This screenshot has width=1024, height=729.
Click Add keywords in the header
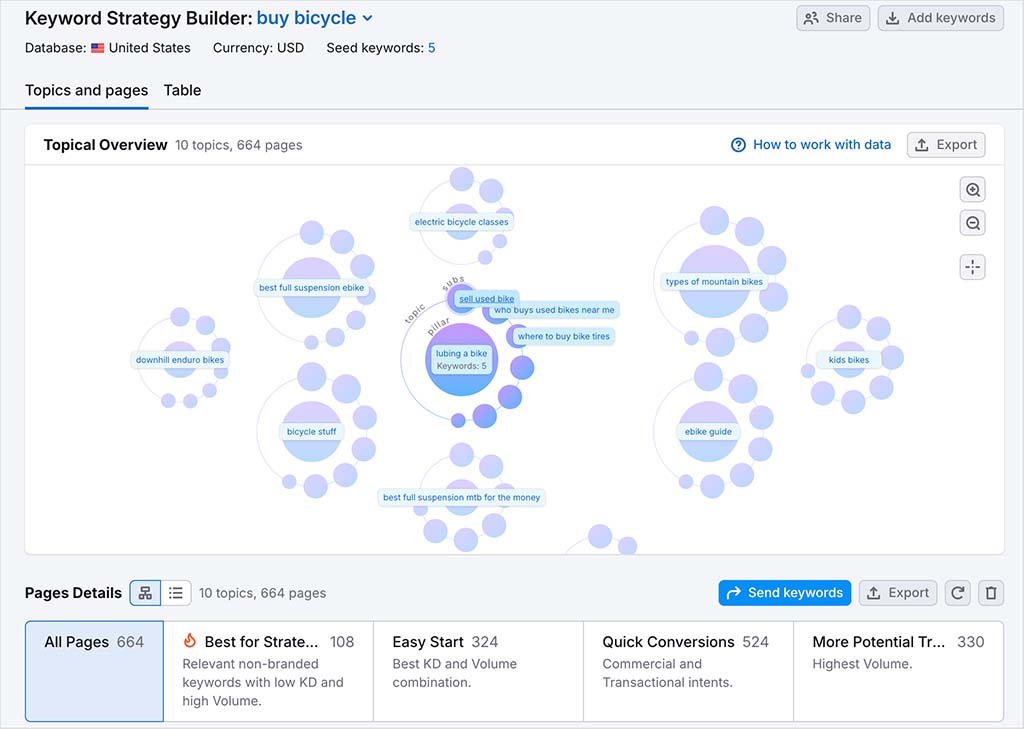pos(939,17)
